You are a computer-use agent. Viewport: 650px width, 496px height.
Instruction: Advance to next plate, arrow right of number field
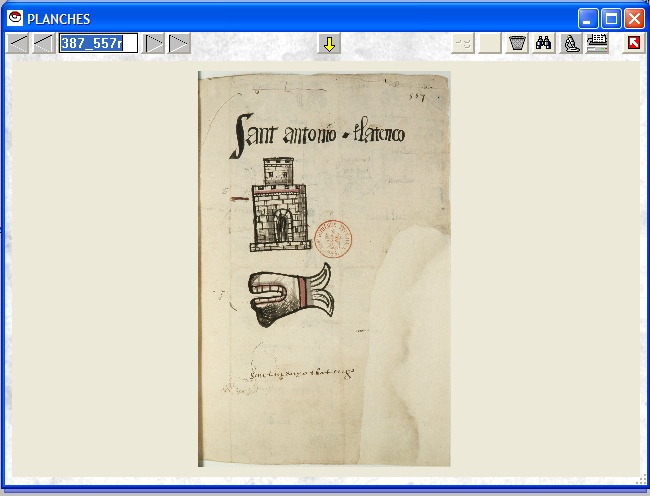coord(155,43)
